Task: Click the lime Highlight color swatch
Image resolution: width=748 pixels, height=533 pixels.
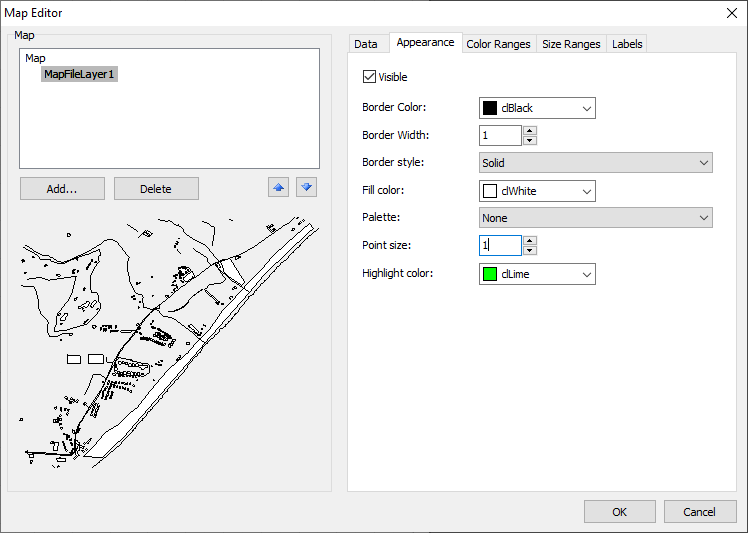Action: click(x=490, y=274)
